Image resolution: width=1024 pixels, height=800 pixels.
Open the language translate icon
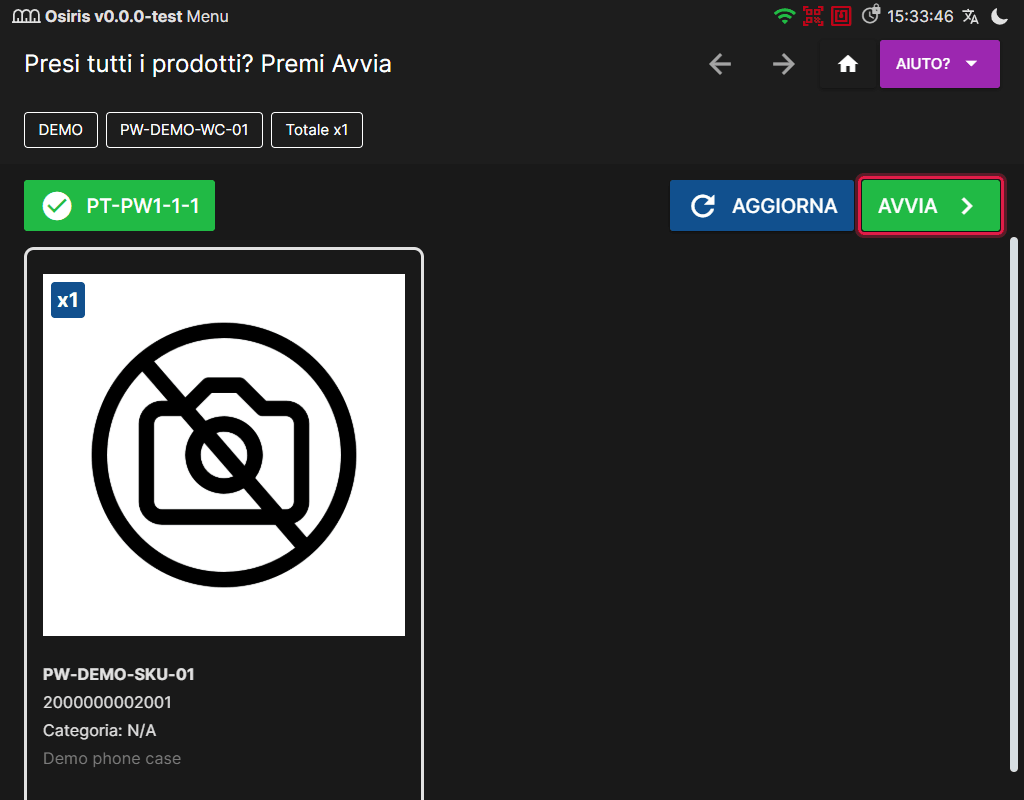[x=970, y=16]
